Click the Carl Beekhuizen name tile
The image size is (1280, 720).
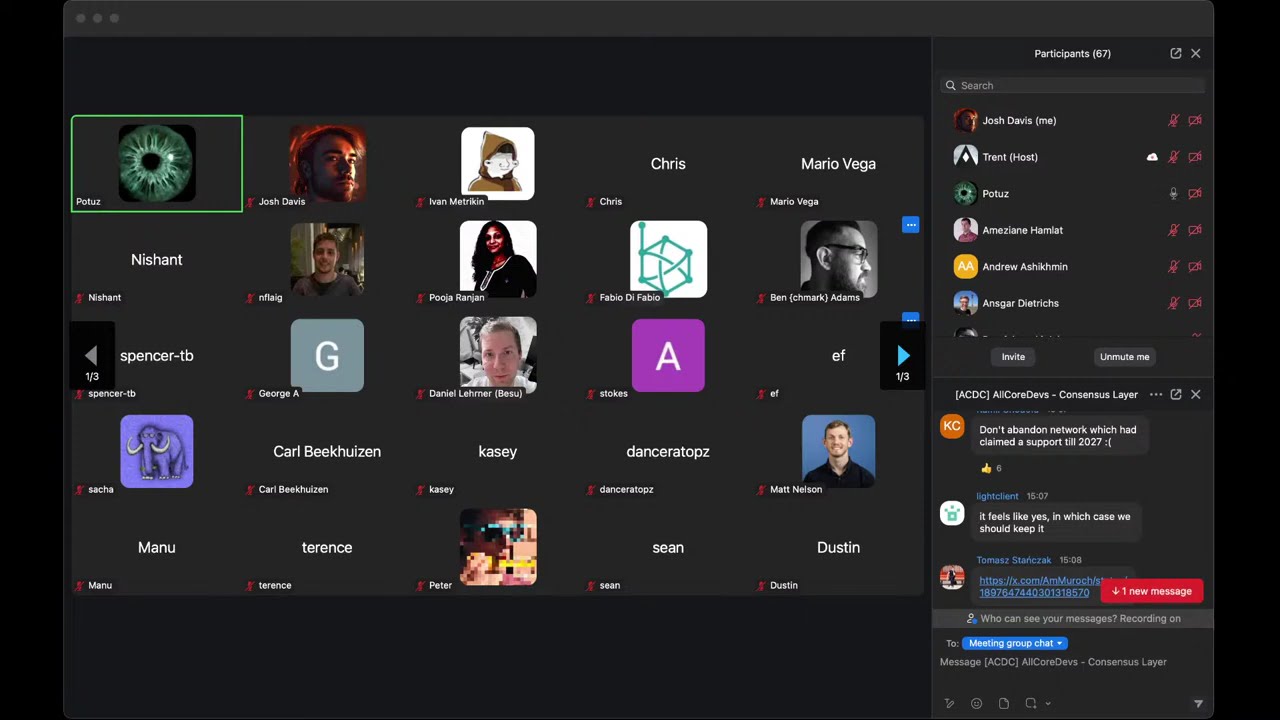click(x=327, y=452)
